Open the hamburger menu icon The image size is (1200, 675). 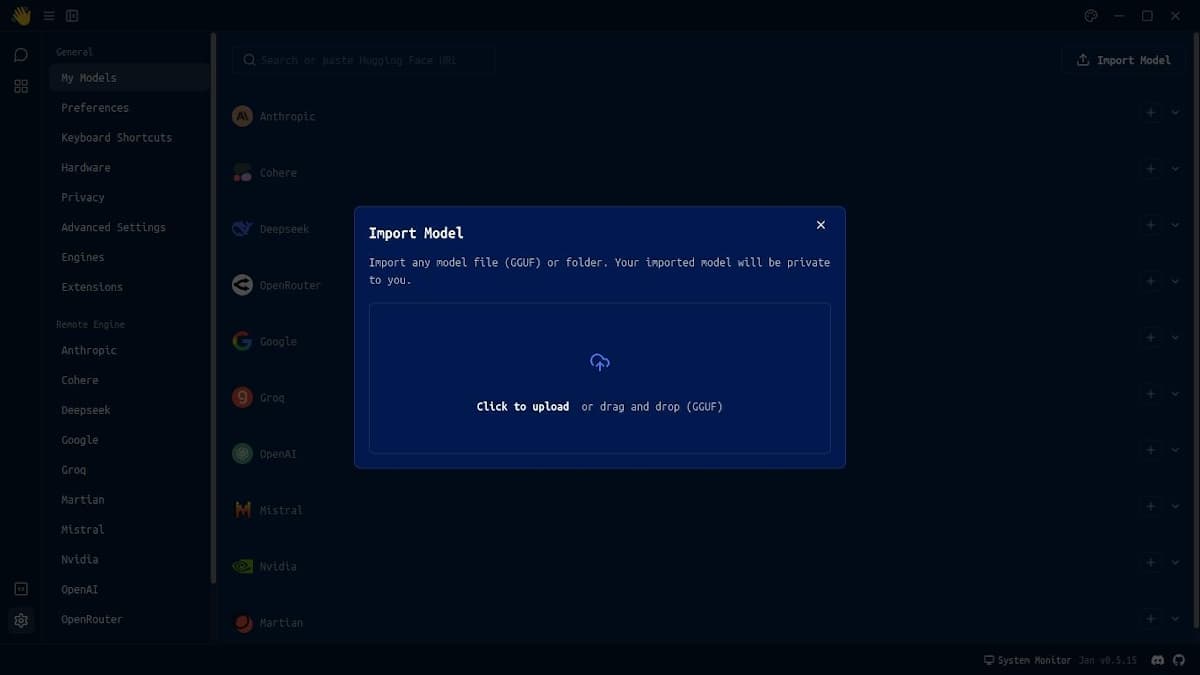[x=49, y=16]
